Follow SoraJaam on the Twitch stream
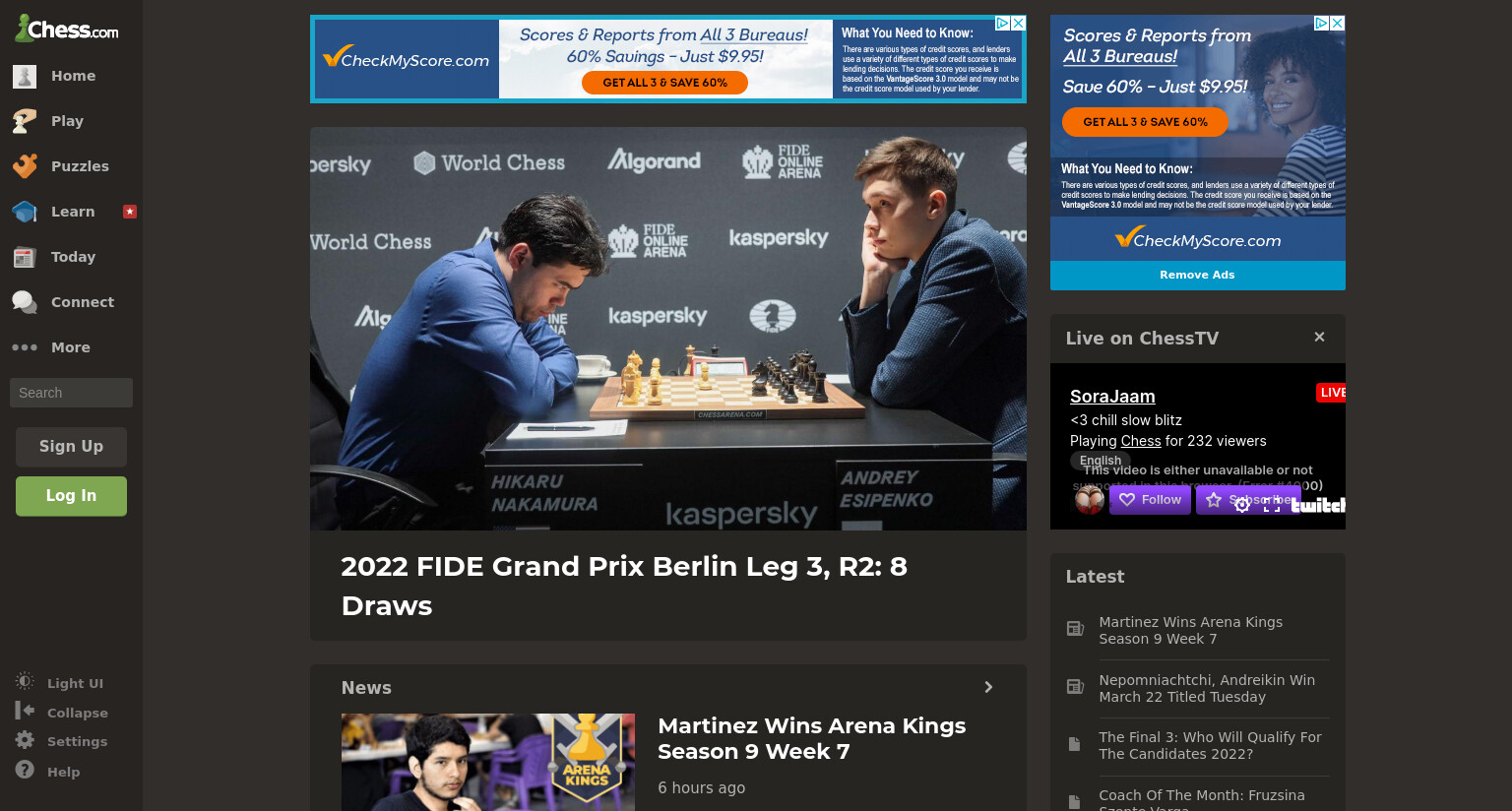This screenshot has height=811, width=1512. (1150, 500)
